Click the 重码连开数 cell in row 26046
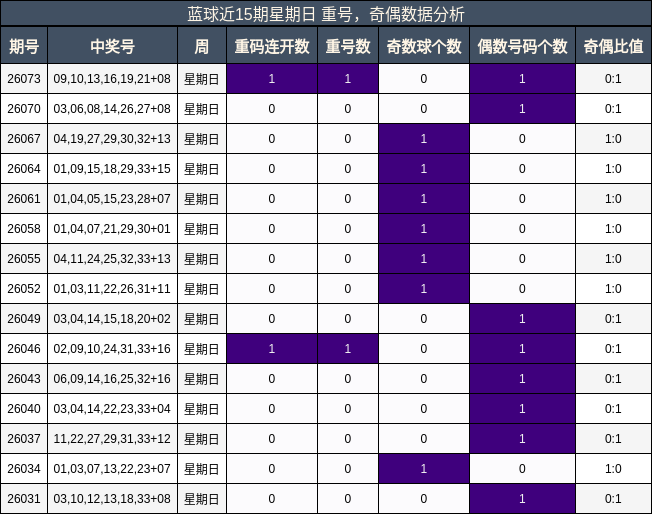Viewport: 652px width, 514px height. (272, 348)
